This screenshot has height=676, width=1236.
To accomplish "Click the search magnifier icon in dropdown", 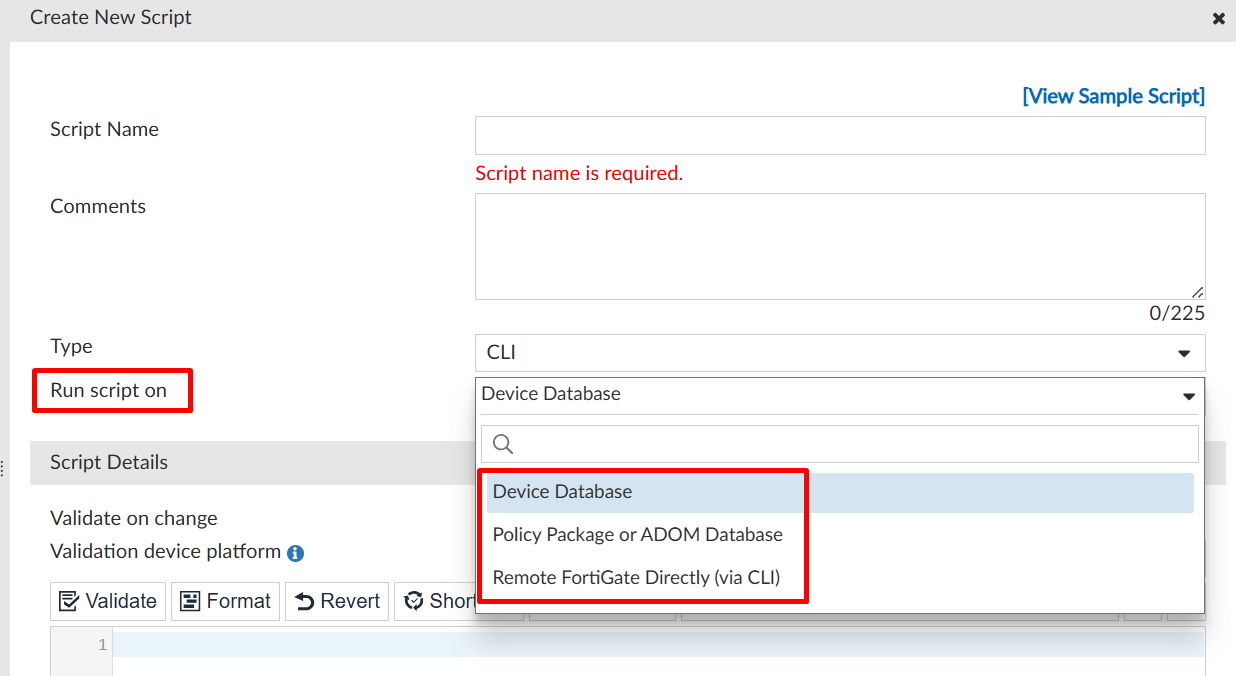I will (503, 444).
